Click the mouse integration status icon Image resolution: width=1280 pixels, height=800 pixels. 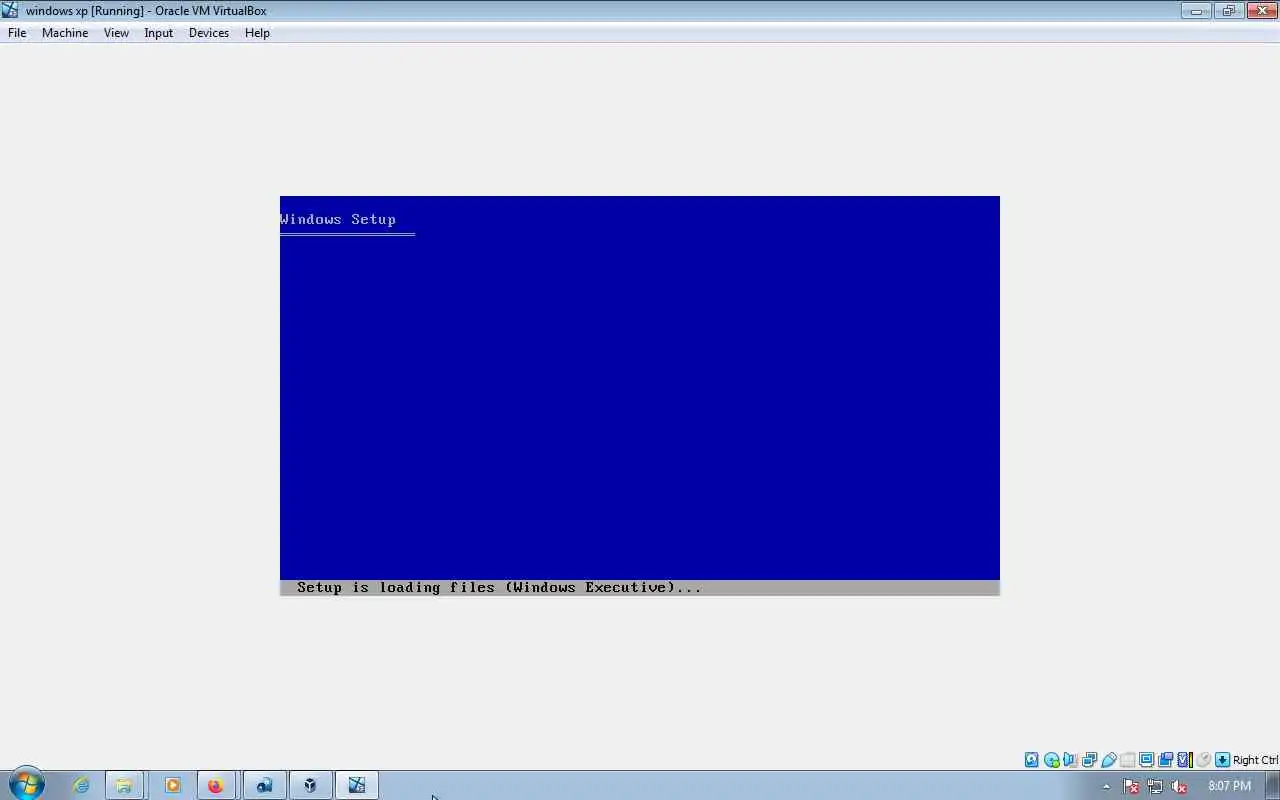coord(1204,760)
